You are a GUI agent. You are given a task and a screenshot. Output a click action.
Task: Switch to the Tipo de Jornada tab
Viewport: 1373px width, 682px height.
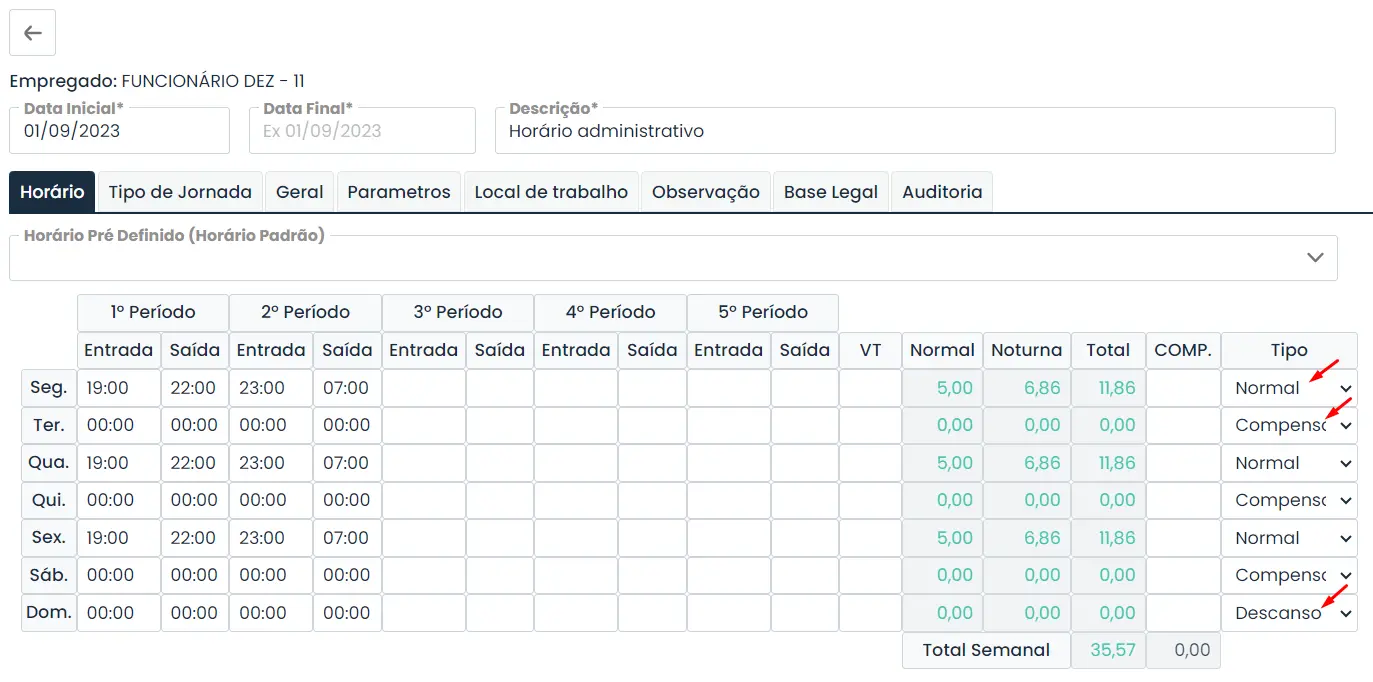(180, 192)
